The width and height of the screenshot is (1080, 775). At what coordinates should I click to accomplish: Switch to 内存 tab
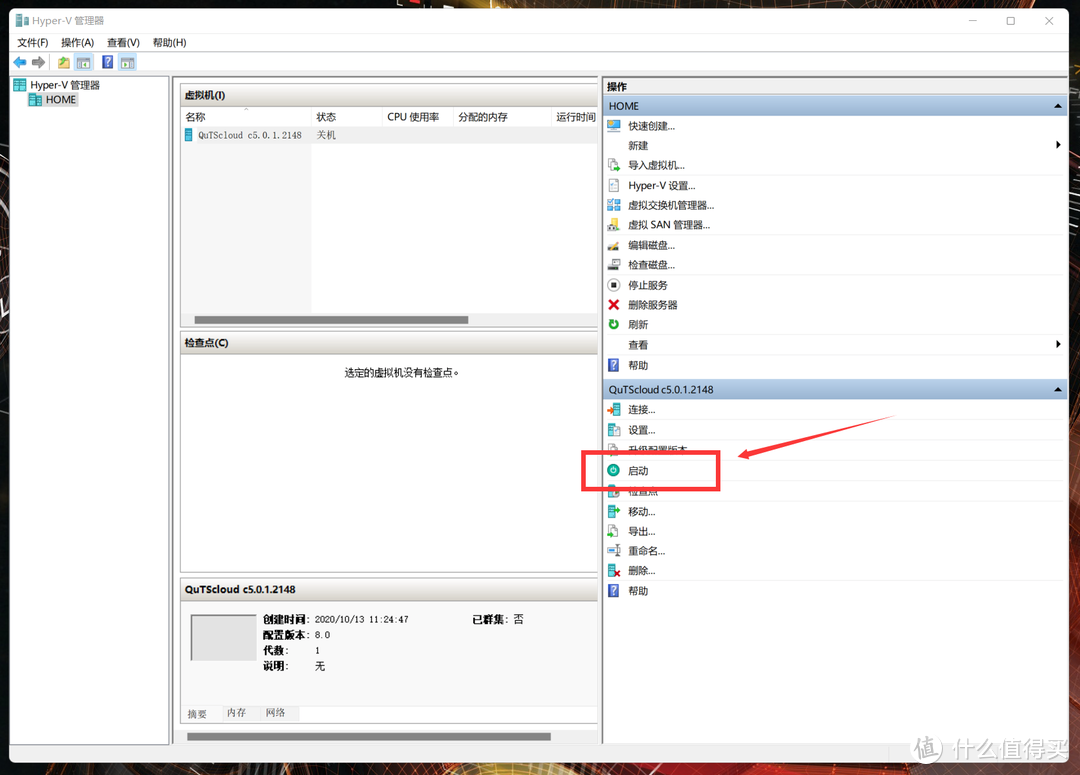pyautogui.click(x=236, y=713)
